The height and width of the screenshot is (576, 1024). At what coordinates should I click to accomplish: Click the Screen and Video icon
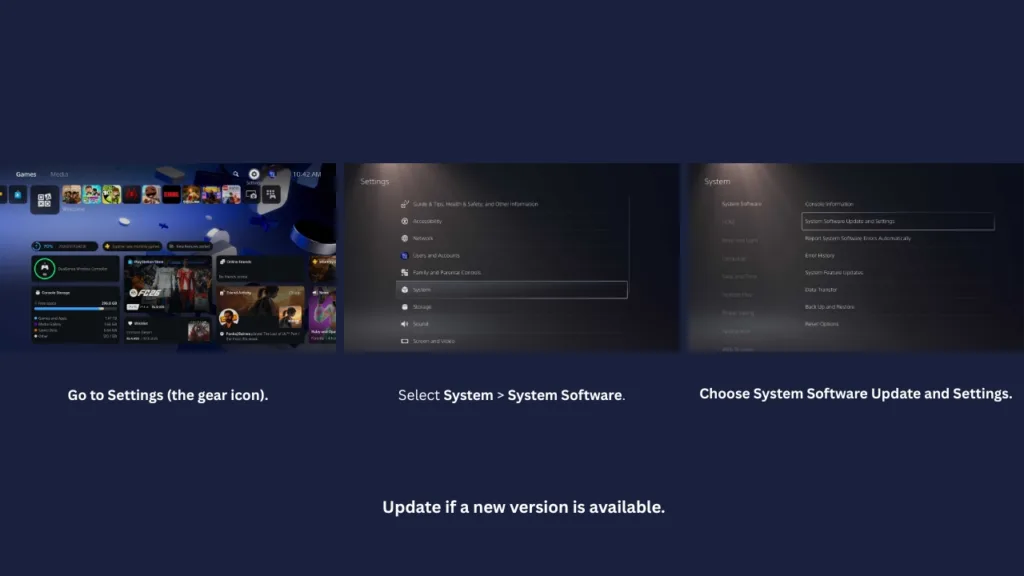pyautogui.click(x=403, y=340)
